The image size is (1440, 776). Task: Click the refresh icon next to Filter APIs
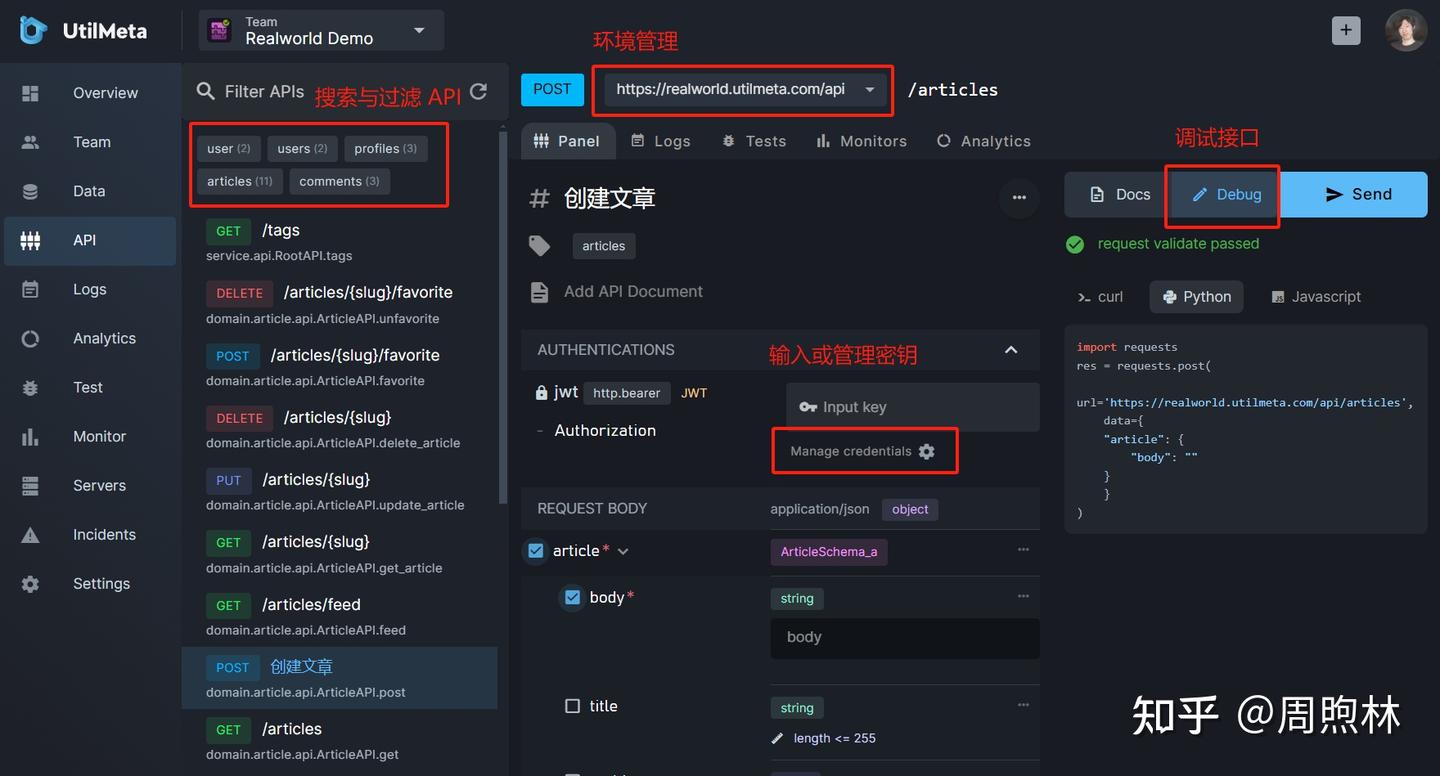[x=479, y=91]
